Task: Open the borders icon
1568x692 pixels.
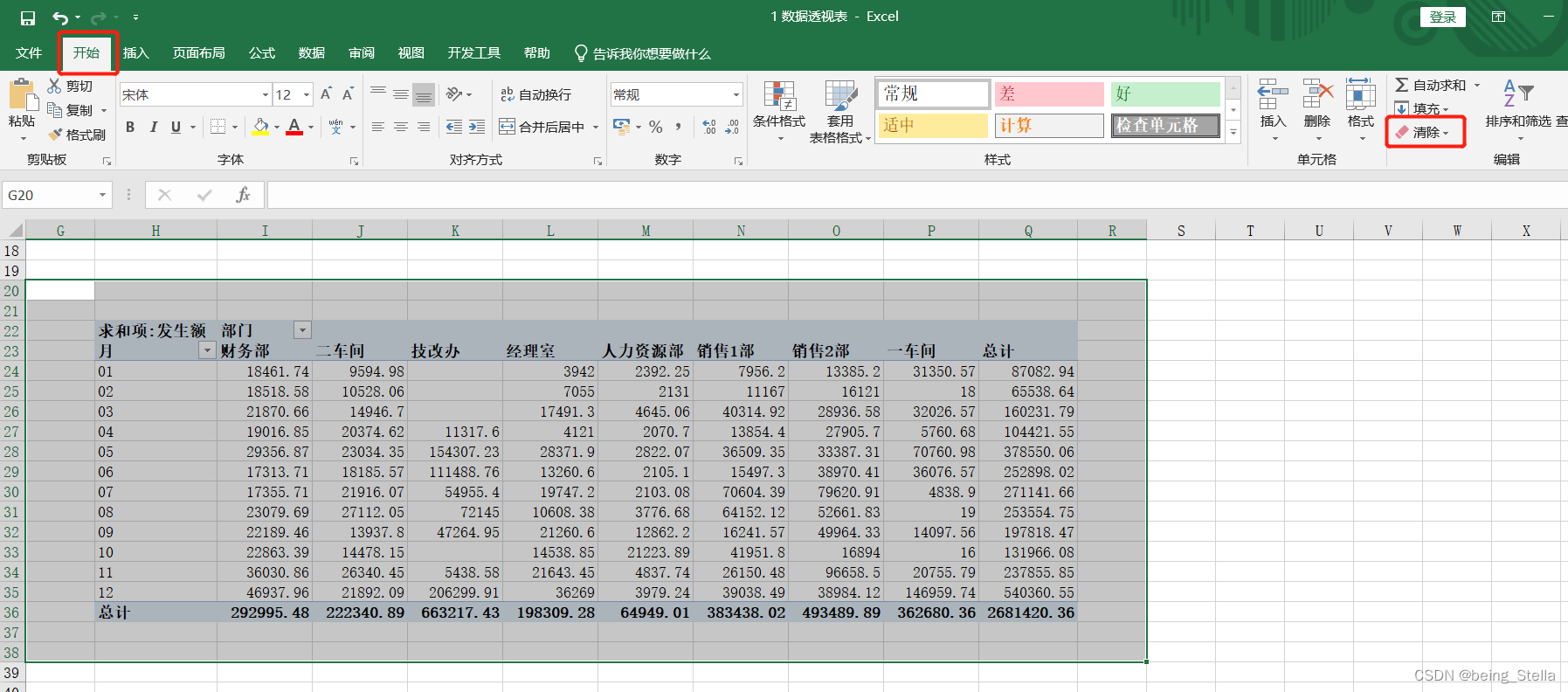Action: click(218, 127)
